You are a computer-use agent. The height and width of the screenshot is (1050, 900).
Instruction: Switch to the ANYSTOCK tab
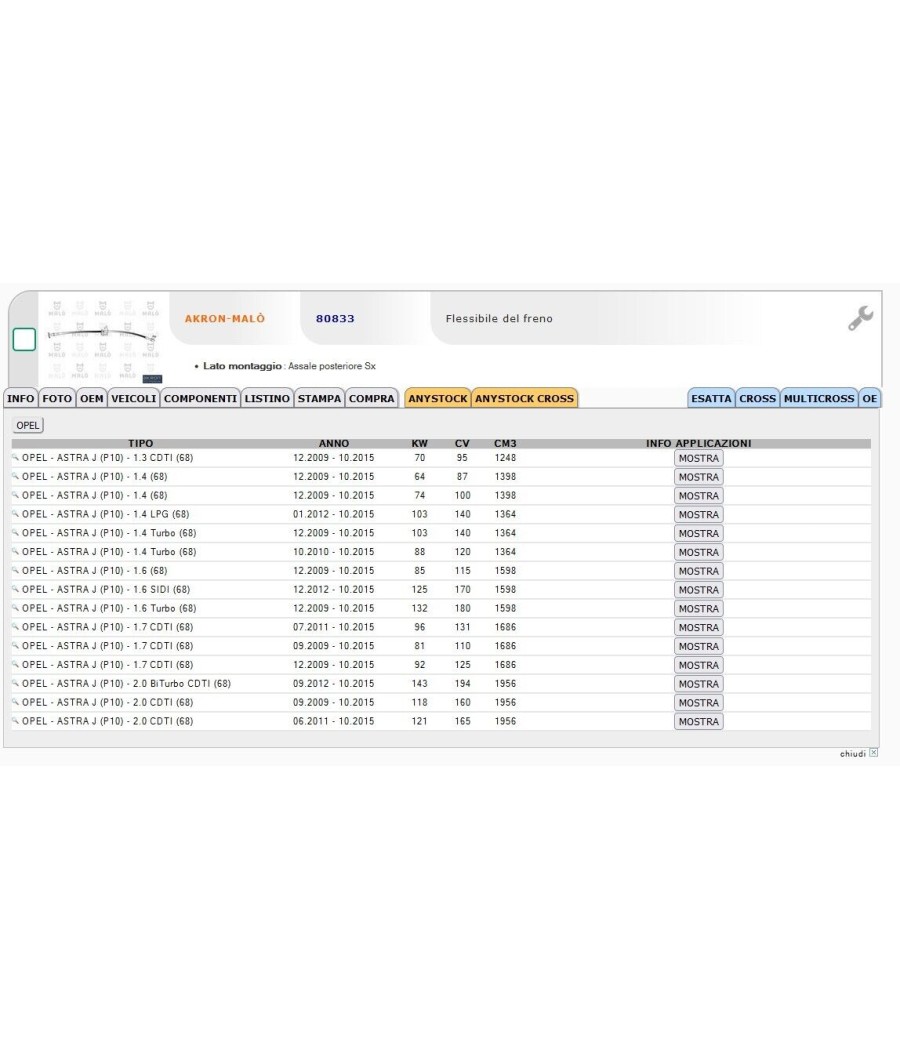pyautogui.click(x=438, y=398)
